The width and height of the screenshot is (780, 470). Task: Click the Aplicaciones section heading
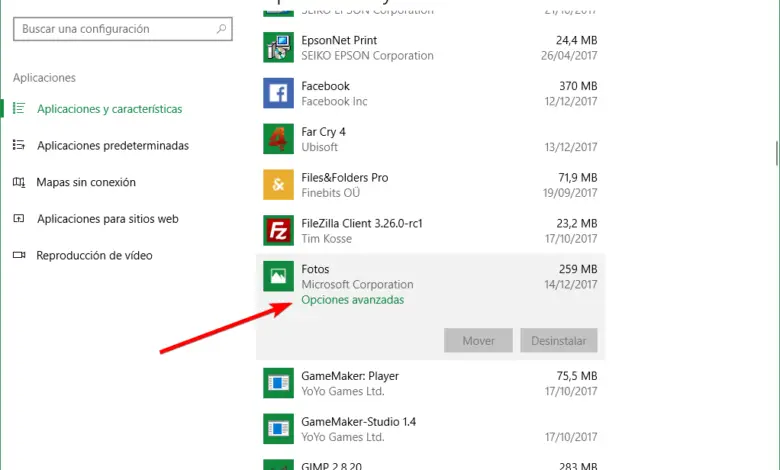coord(44,78)
